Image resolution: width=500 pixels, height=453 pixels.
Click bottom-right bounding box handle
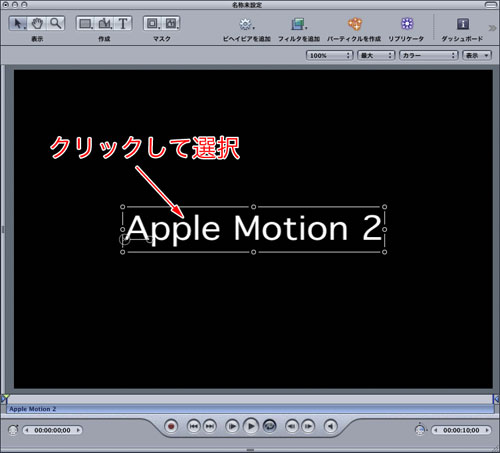[384, 252]
